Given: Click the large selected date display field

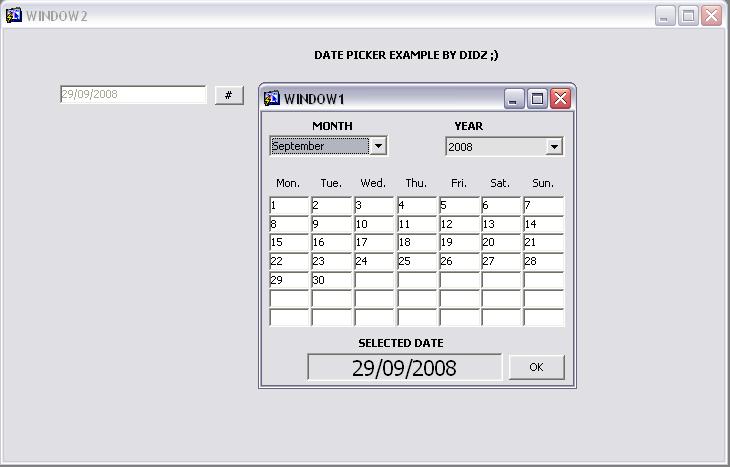Looking at the screenshot, I should tap(404, 368).
